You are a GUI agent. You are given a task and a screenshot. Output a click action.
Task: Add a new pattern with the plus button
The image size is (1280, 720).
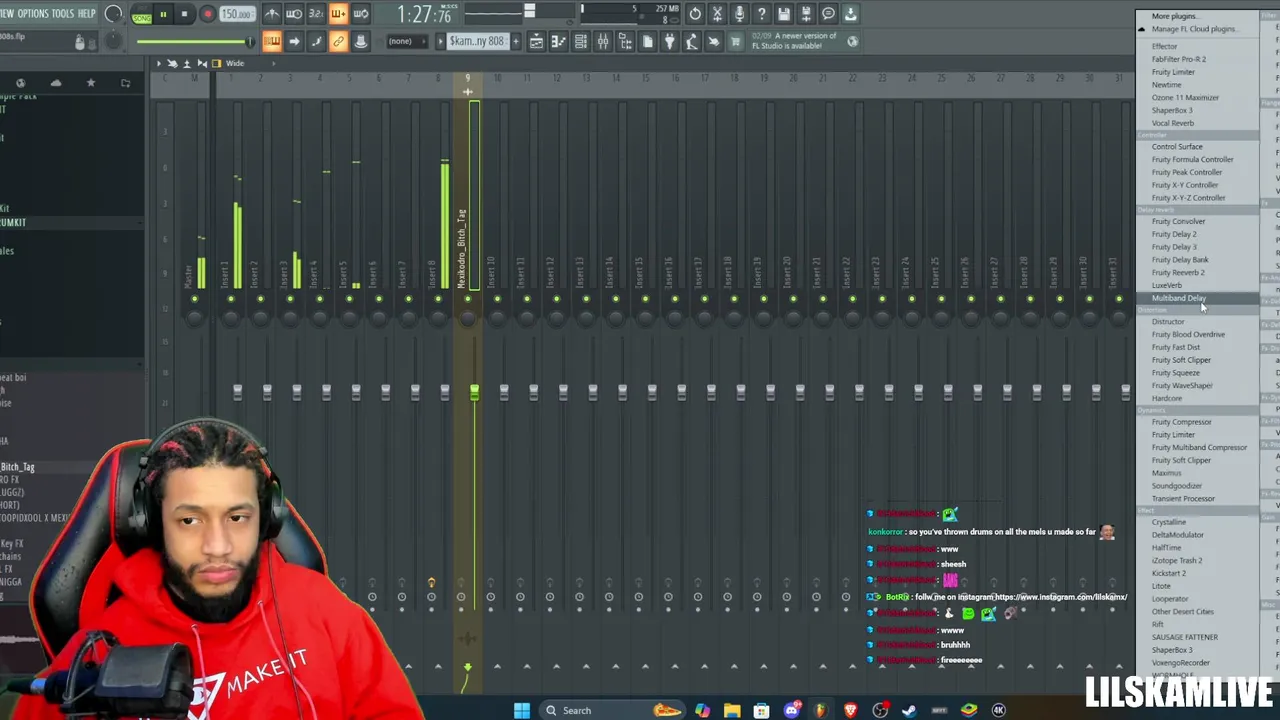coord(516,41)
